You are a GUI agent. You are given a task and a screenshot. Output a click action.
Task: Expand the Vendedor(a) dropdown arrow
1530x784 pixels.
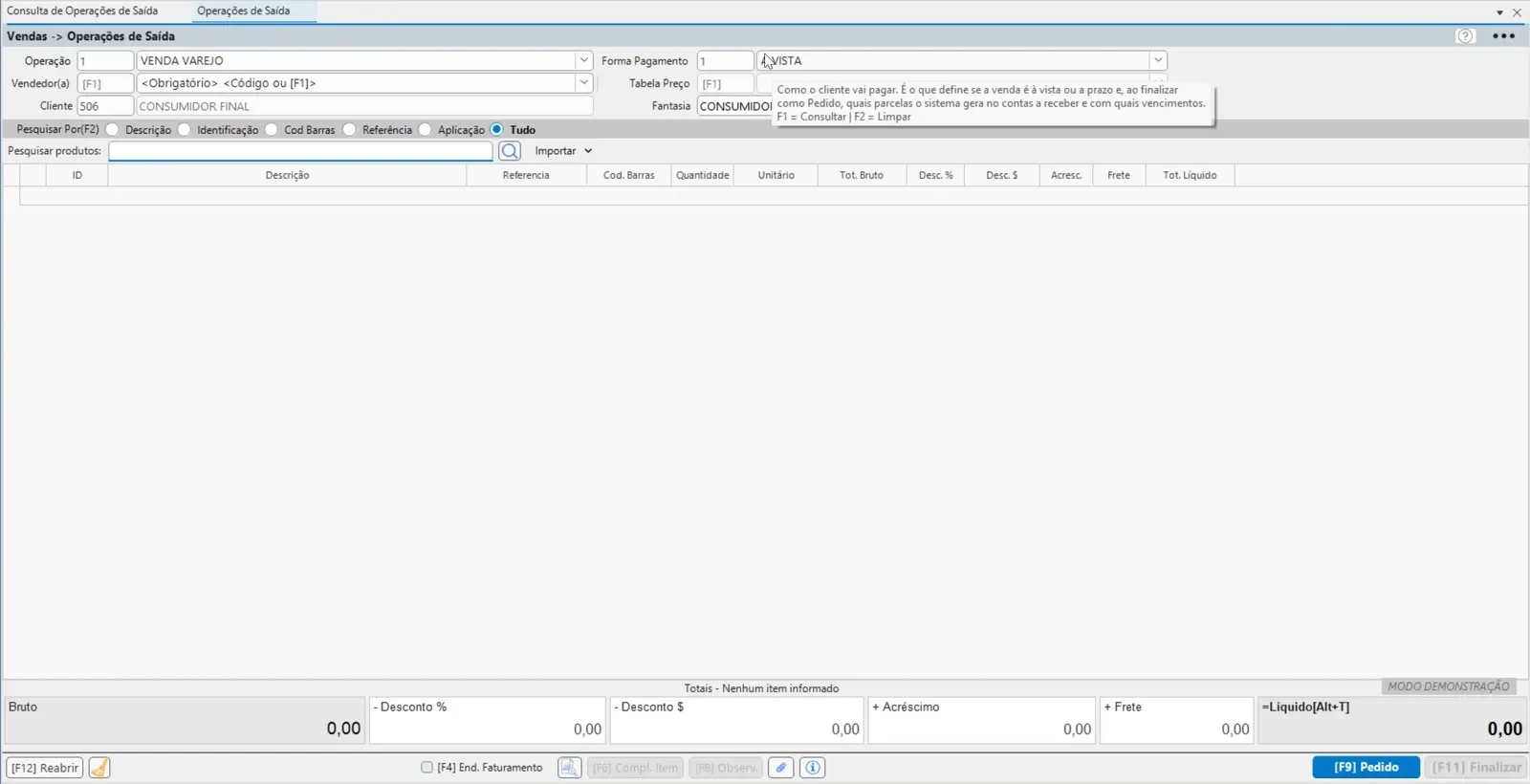pyautogui.click(x=583, y=83)
